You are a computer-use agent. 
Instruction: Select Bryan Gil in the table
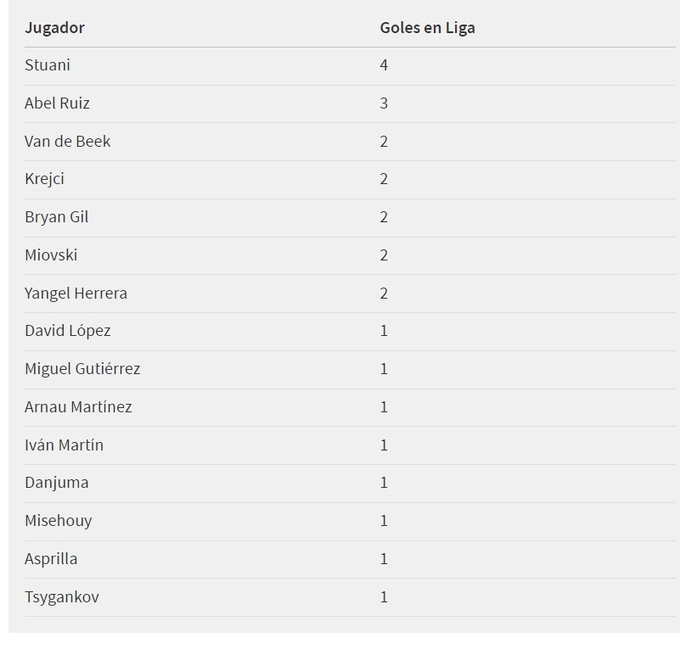click(x=56, y=217)
